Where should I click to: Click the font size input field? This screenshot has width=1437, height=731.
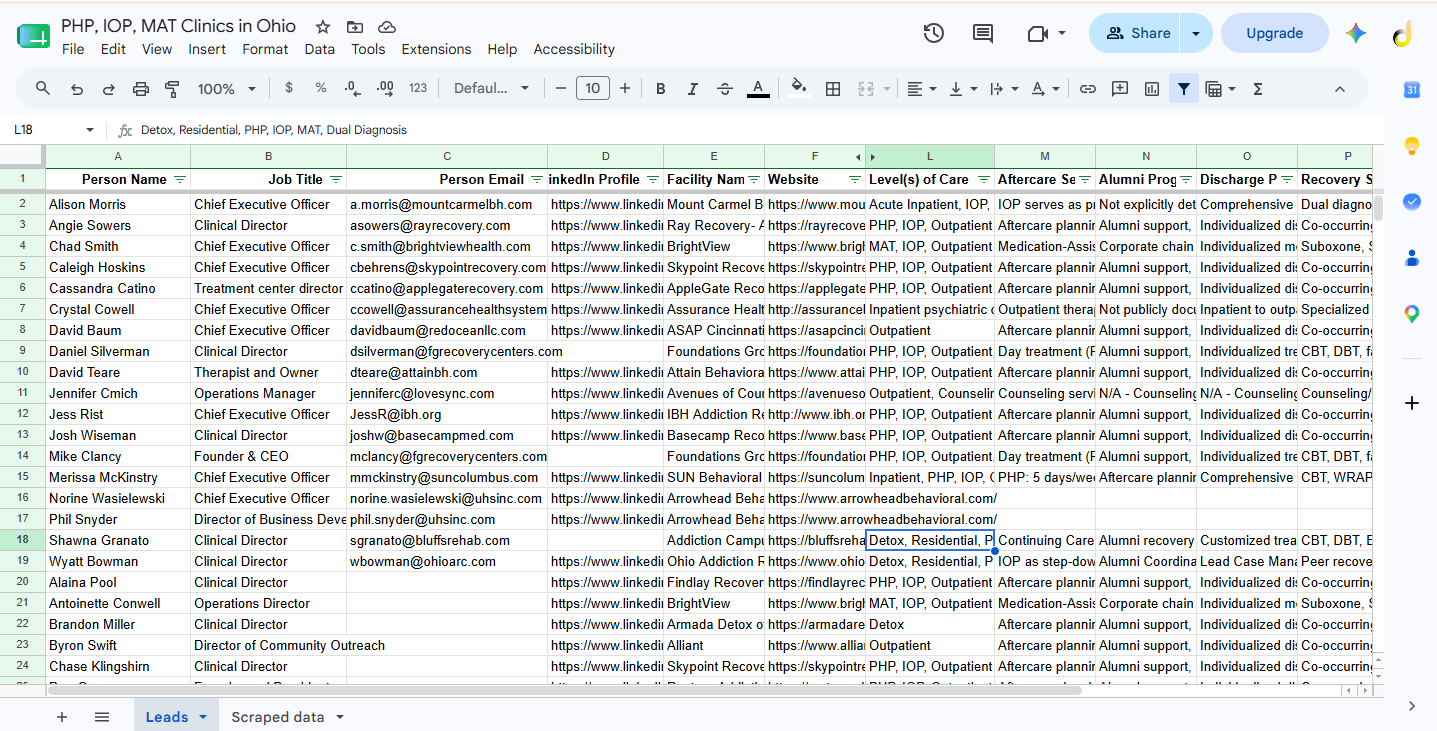click(593, 88)
